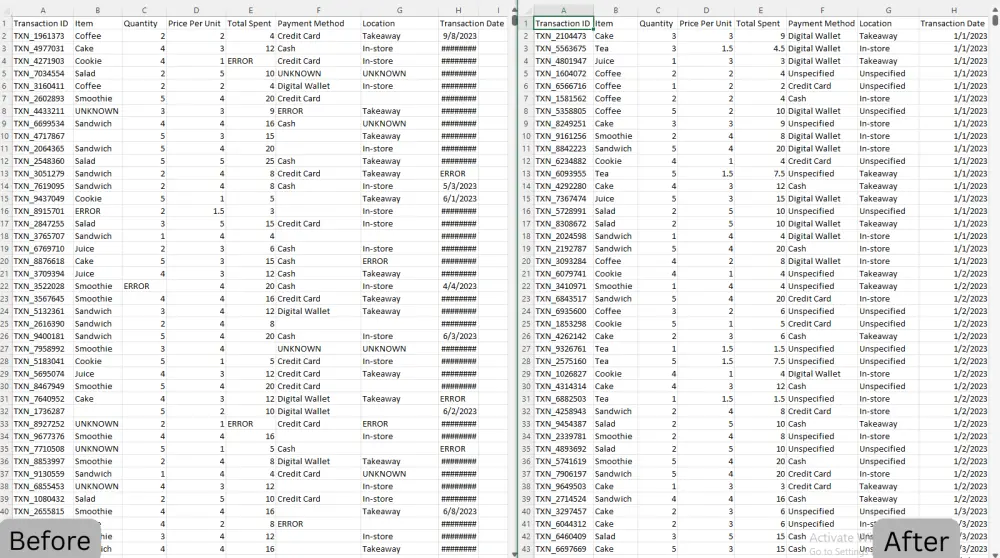The width and height of the screenshot is (1000, 558).
Task: Click ERROR item cell of TXN_8915701
Action: coord(98,211)
